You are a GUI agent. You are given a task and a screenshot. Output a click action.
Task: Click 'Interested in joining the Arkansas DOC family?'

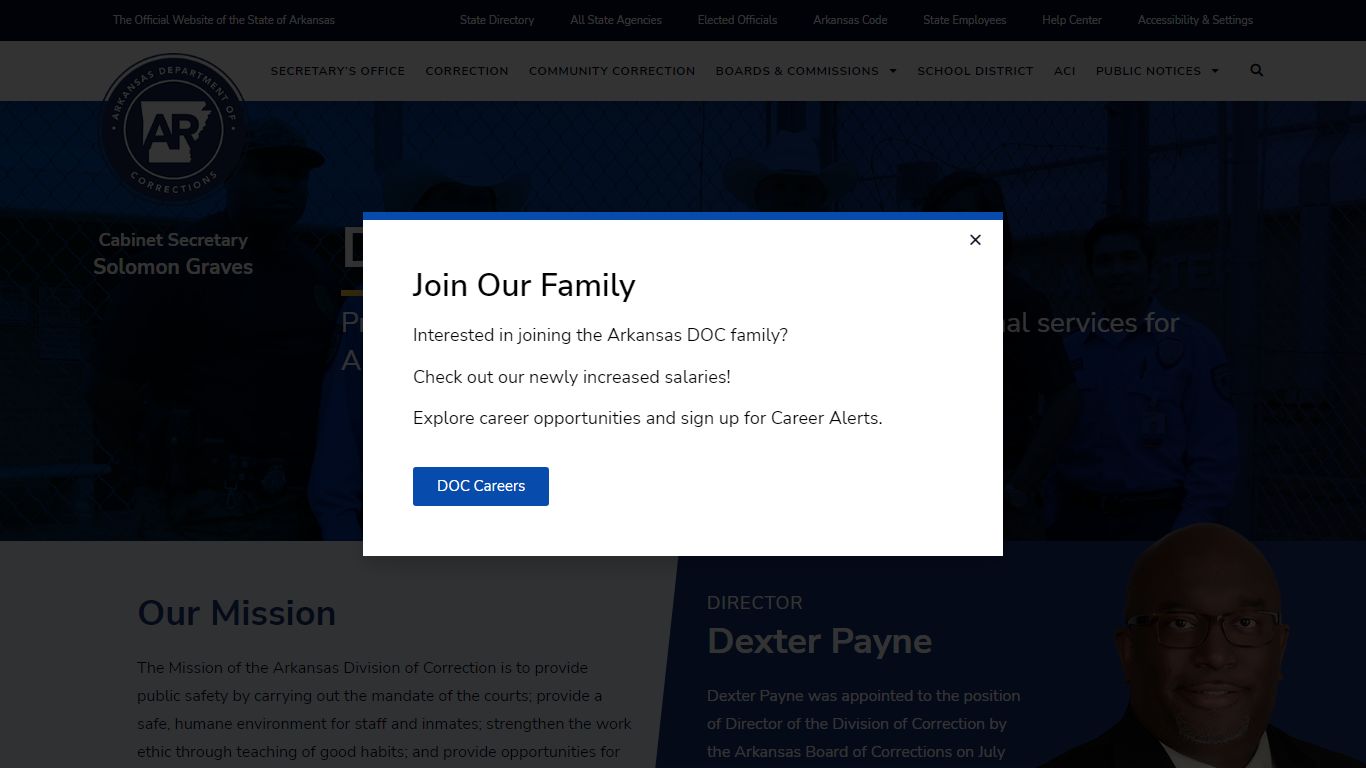(600, 335)
